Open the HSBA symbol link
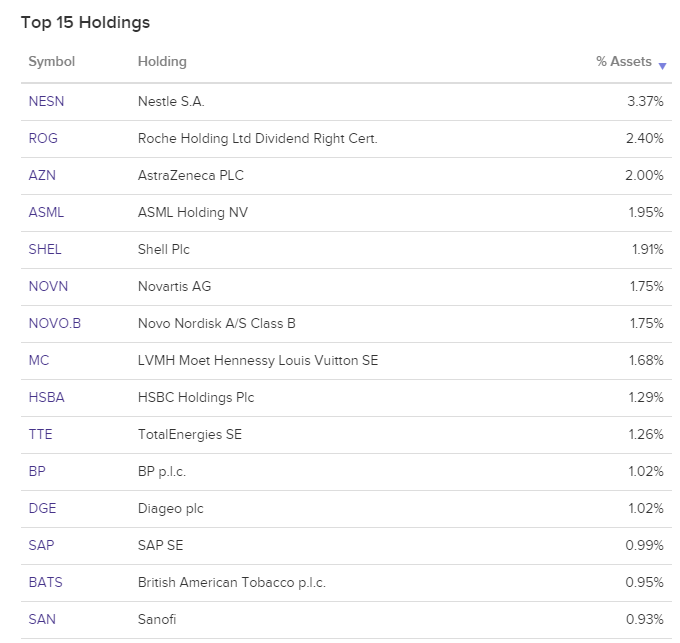The height and width of the screenshot is (643, 680). (x=46, y=397)
